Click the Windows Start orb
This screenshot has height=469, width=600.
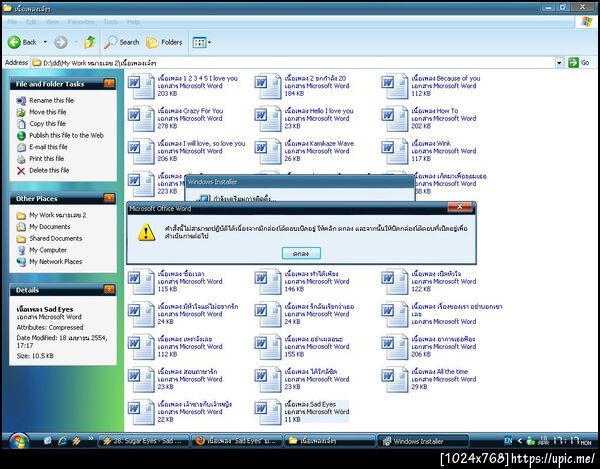[x=18, y=442]
